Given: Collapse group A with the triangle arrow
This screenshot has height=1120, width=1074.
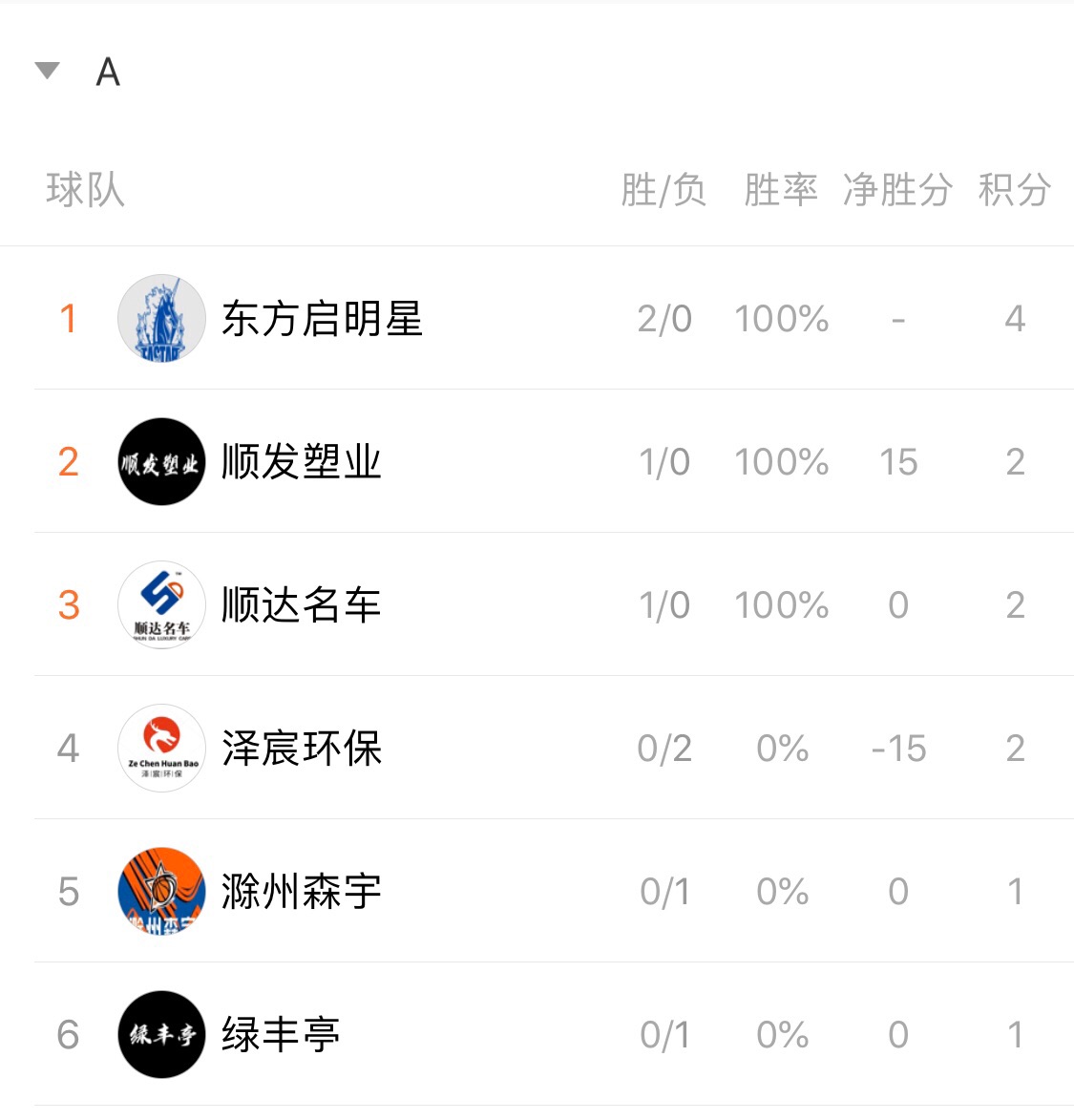Looking at the screenshot, I should pos(47,71).
